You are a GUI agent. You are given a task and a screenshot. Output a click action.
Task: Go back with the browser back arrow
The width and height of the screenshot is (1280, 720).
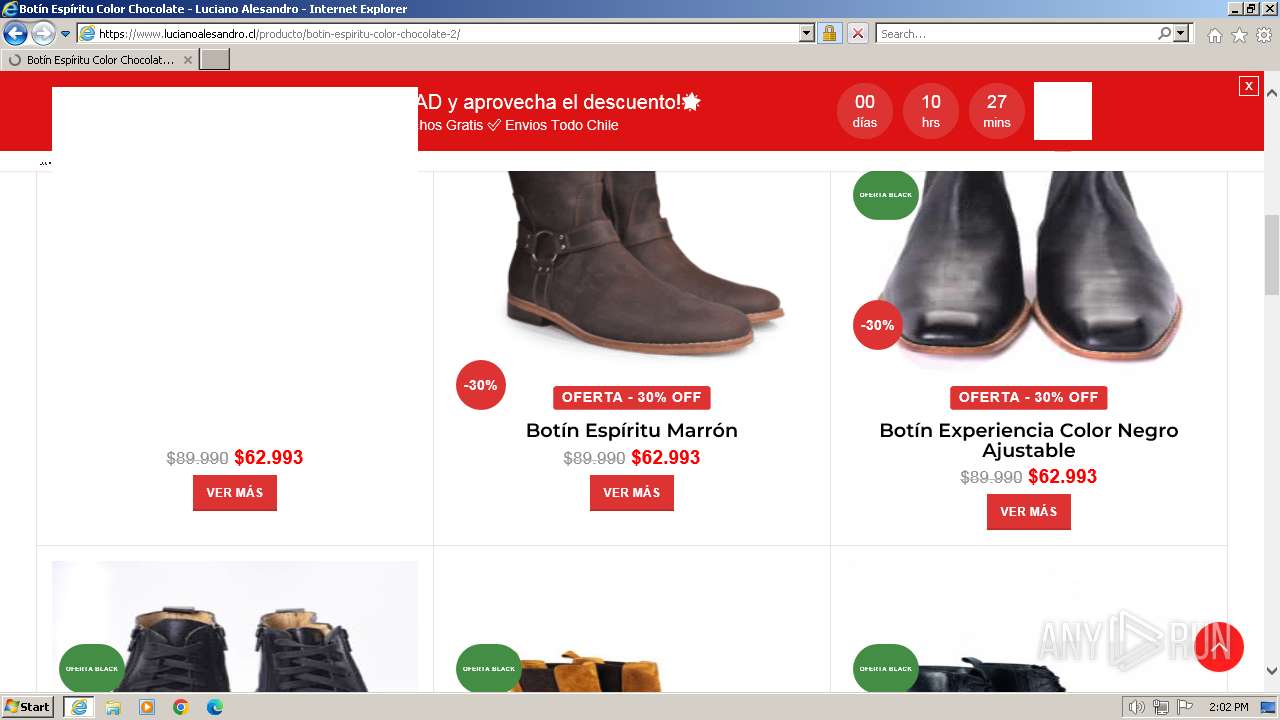15,33
